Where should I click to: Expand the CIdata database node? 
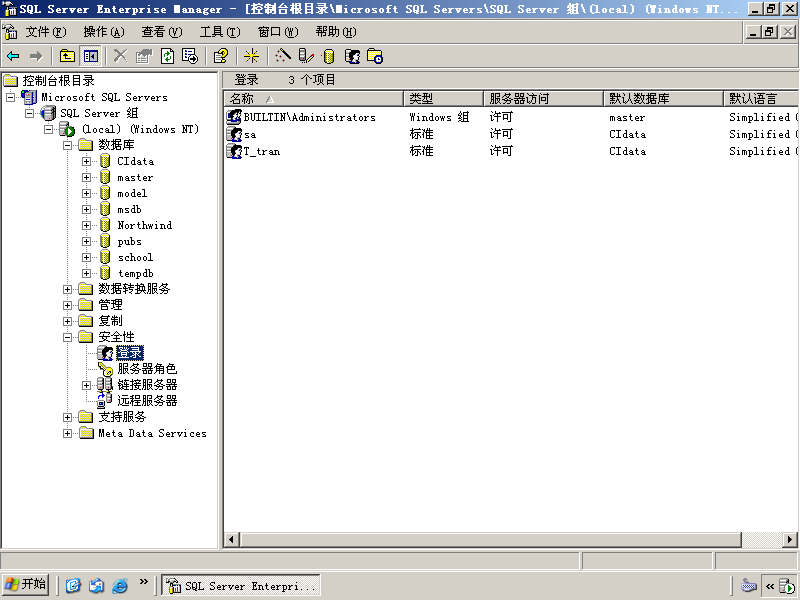point(86,161)
